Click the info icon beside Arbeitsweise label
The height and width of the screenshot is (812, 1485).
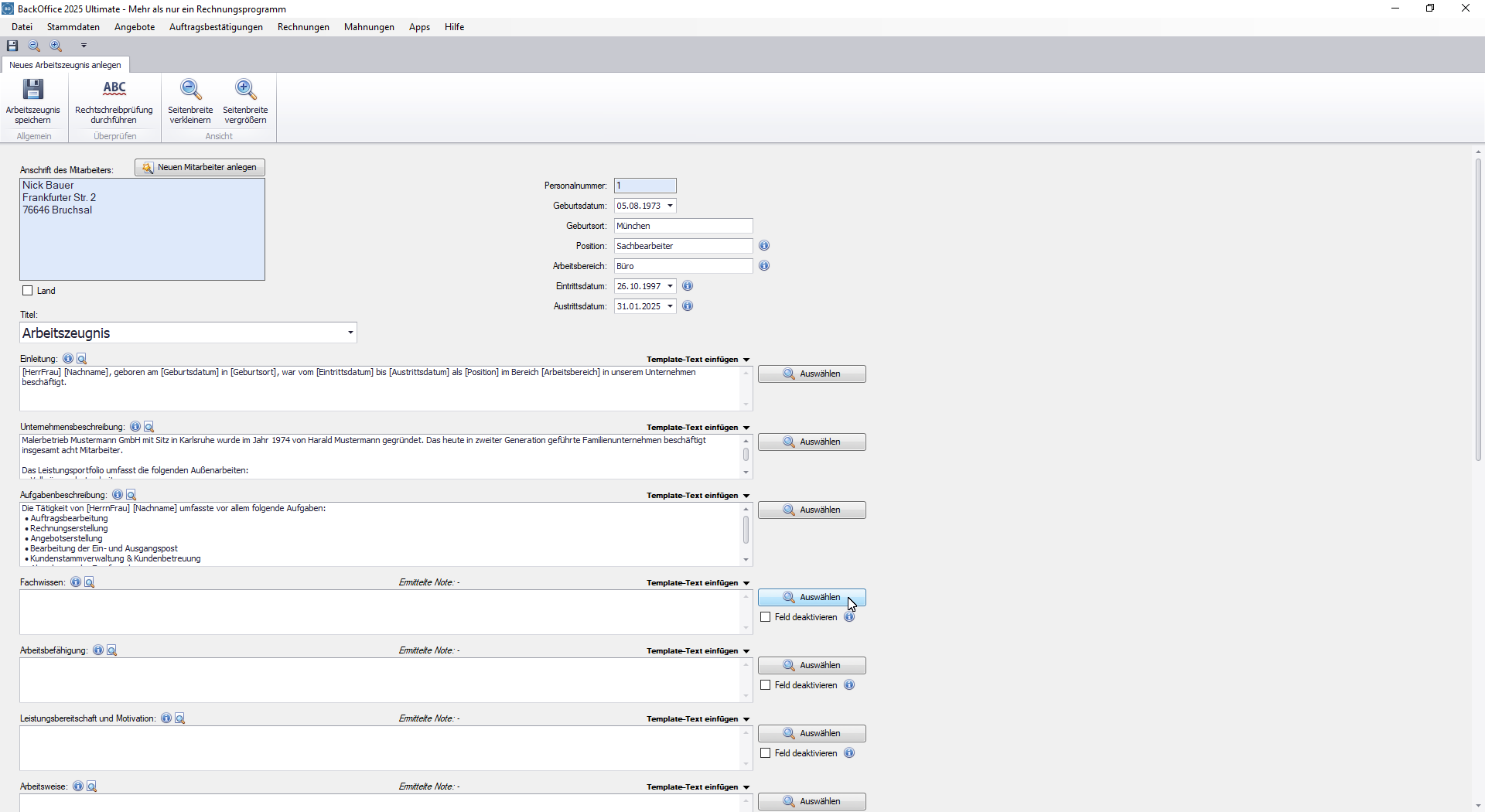pyautogui.click(x=78, y=786)
